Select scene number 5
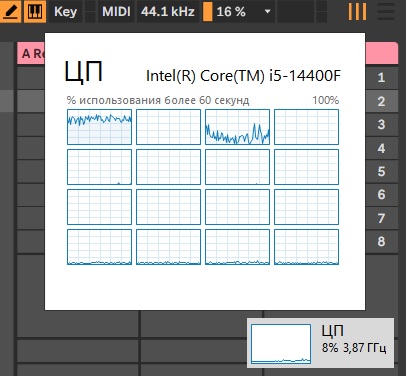 382,171
